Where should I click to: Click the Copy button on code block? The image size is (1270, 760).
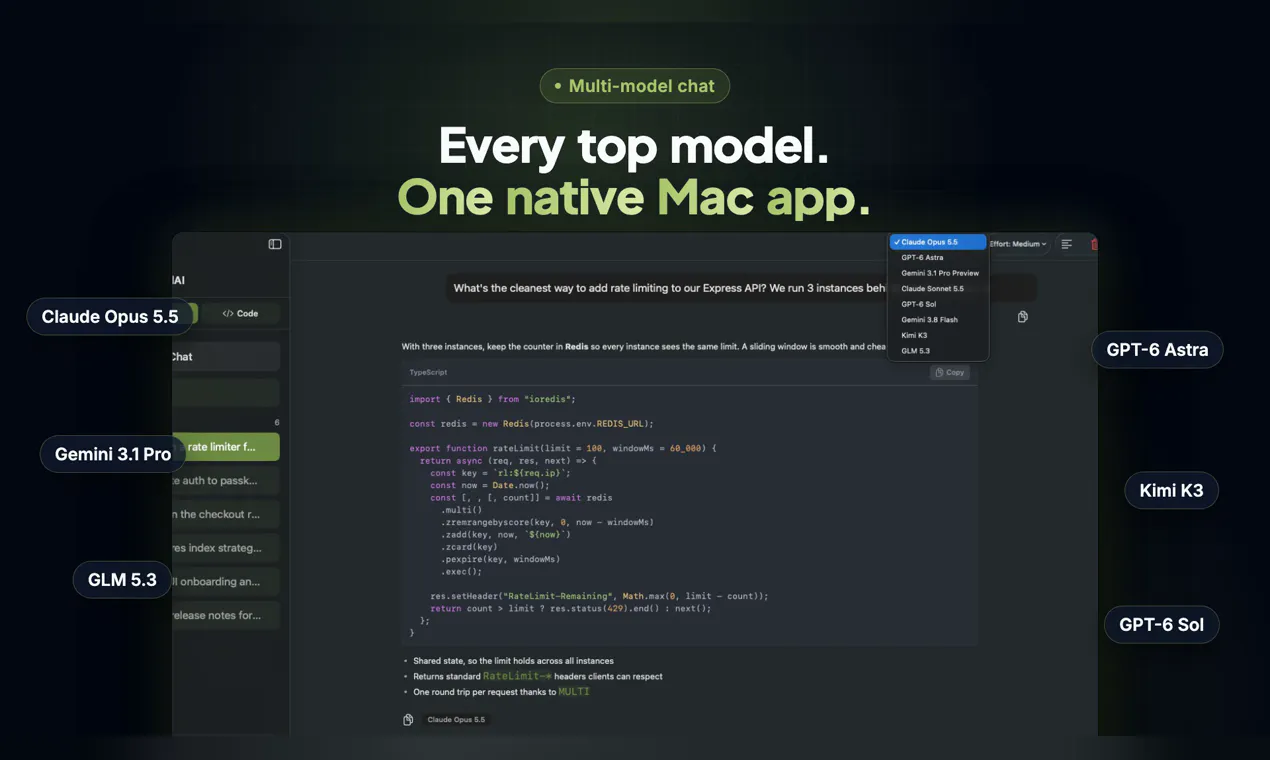(x=950, y=372)
